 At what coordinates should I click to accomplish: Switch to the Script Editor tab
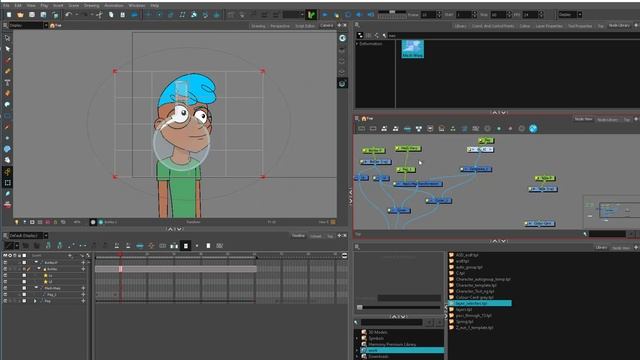[x=305, y=26]
